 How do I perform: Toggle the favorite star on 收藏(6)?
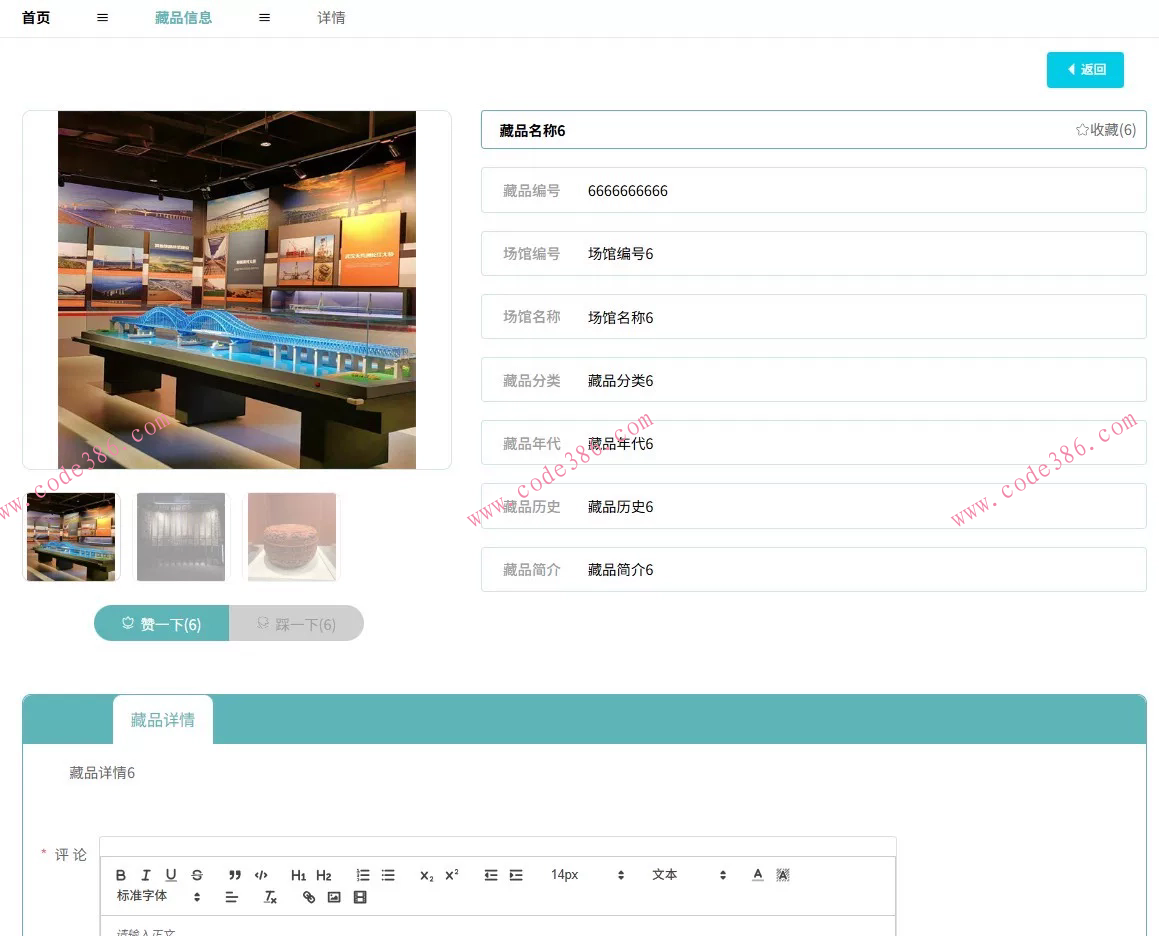point(1104,129)
